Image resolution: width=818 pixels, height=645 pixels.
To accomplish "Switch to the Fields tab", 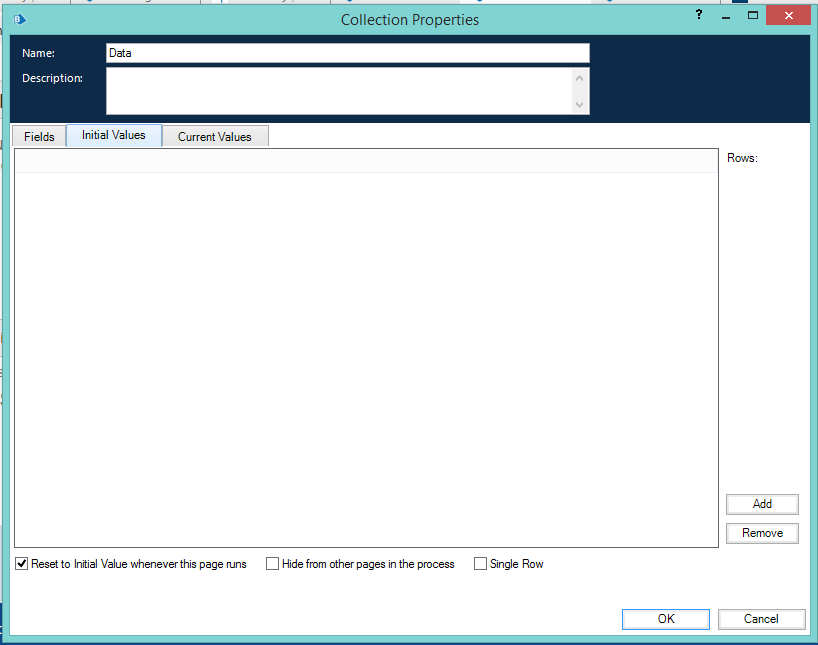I will (39, 137).
